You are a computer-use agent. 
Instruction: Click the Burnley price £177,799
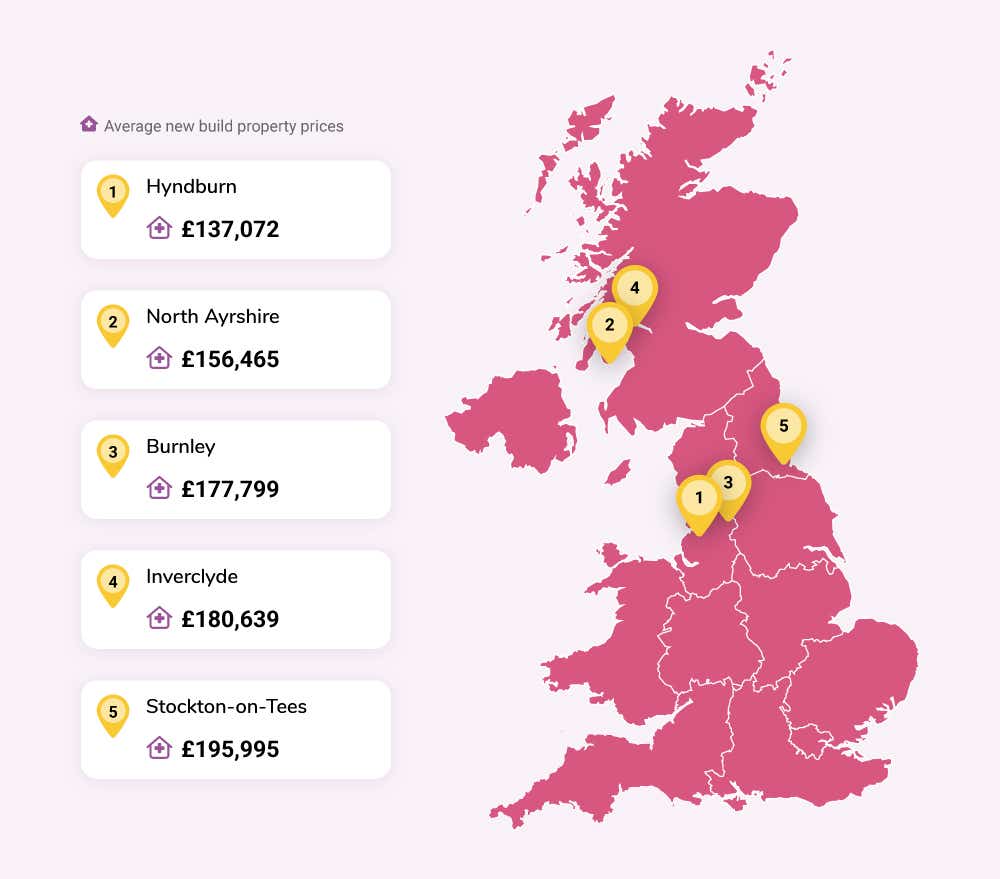click(230, 489)
